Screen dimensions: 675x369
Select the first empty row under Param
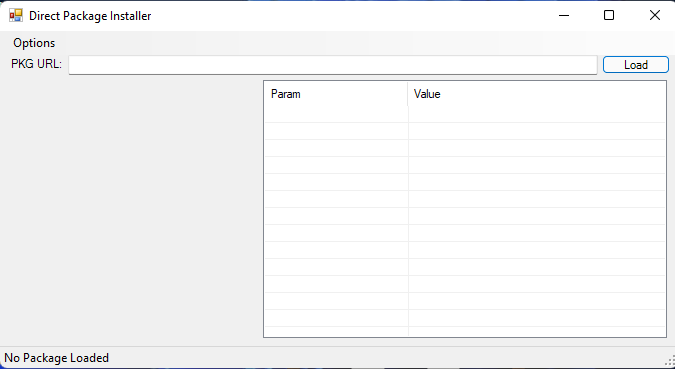coord(336,115)
